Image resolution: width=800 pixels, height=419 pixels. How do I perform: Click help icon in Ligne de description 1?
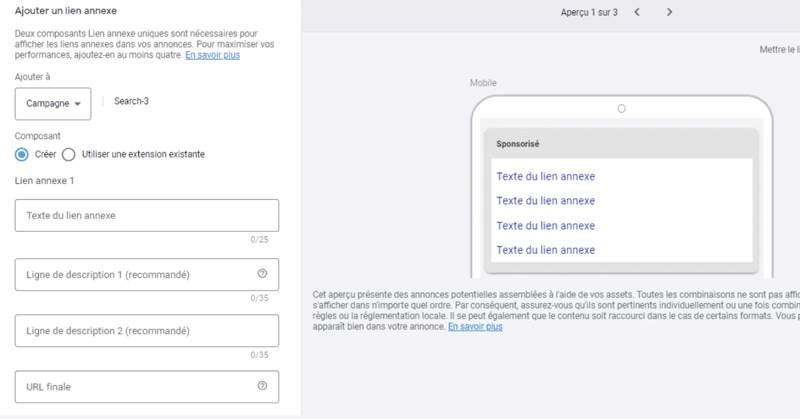click(262, 274)
